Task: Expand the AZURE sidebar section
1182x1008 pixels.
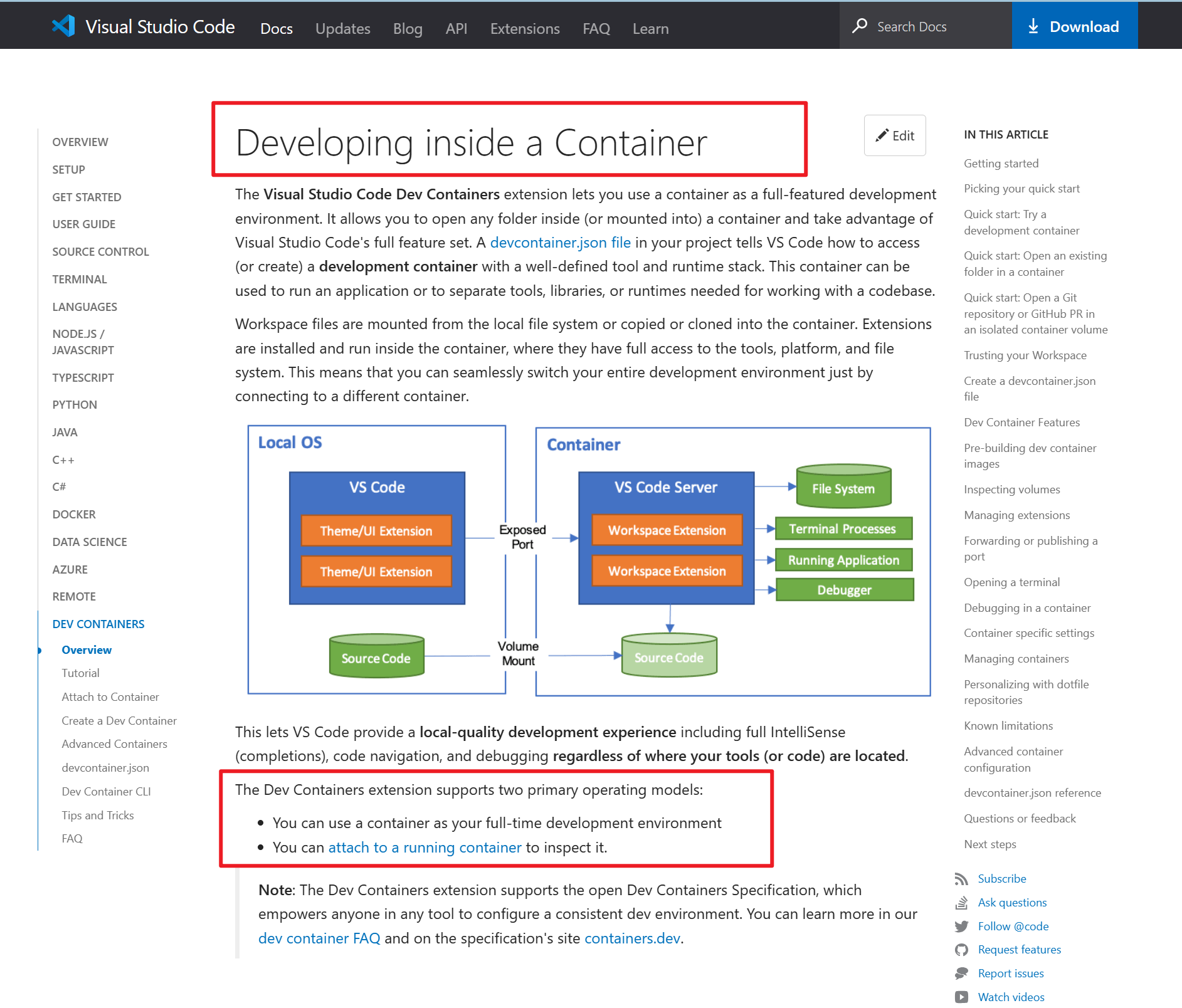Action: pyautogui.click(x=70, y=569)
